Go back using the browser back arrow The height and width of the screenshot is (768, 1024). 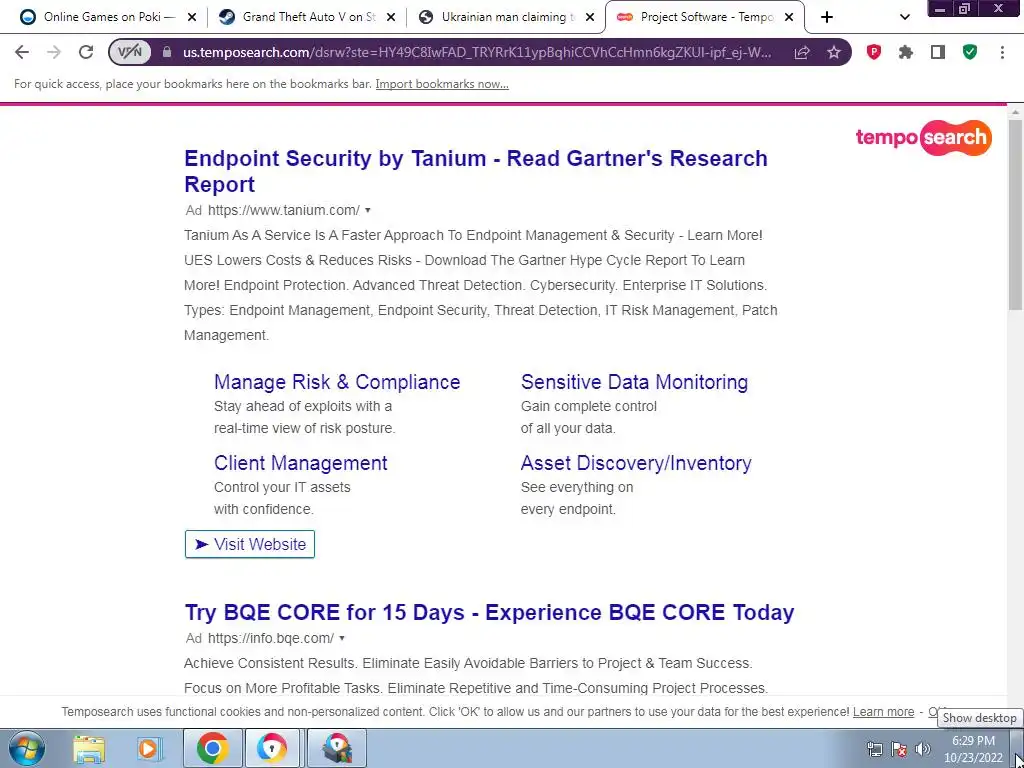point(22,52)
